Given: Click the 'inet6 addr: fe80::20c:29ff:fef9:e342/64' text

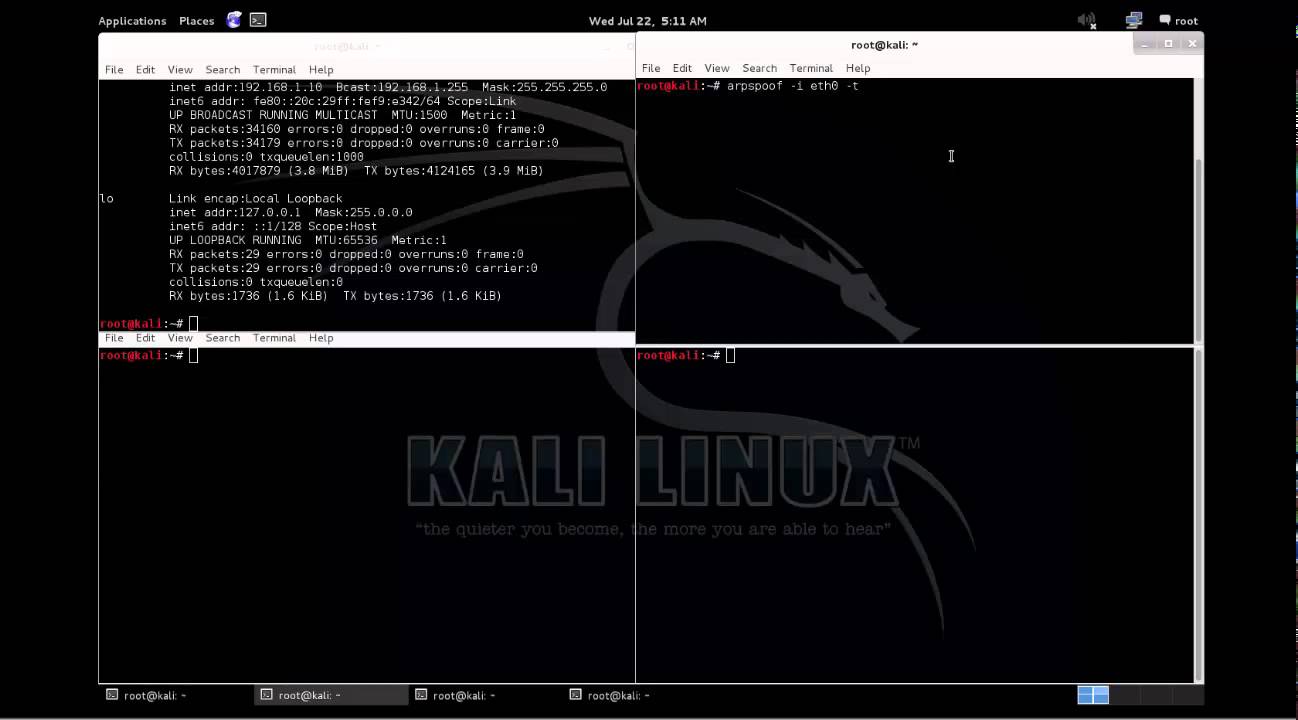Looking at the screenshot, I should point(304,101).
